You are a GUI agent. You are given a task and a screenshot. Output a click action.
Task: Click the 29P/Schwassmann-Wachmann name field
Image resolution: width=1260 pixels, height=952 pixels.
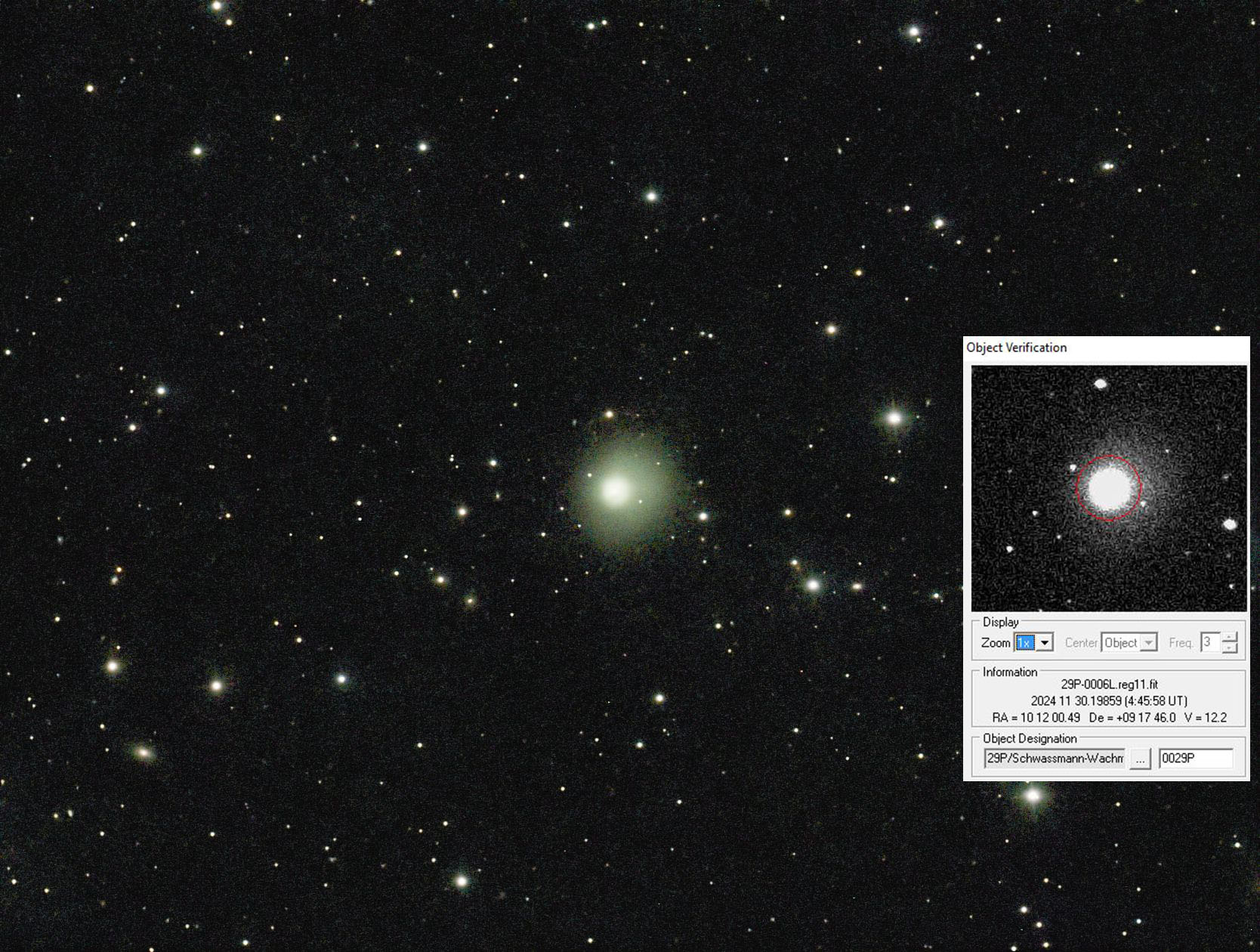pos(1055,759)
